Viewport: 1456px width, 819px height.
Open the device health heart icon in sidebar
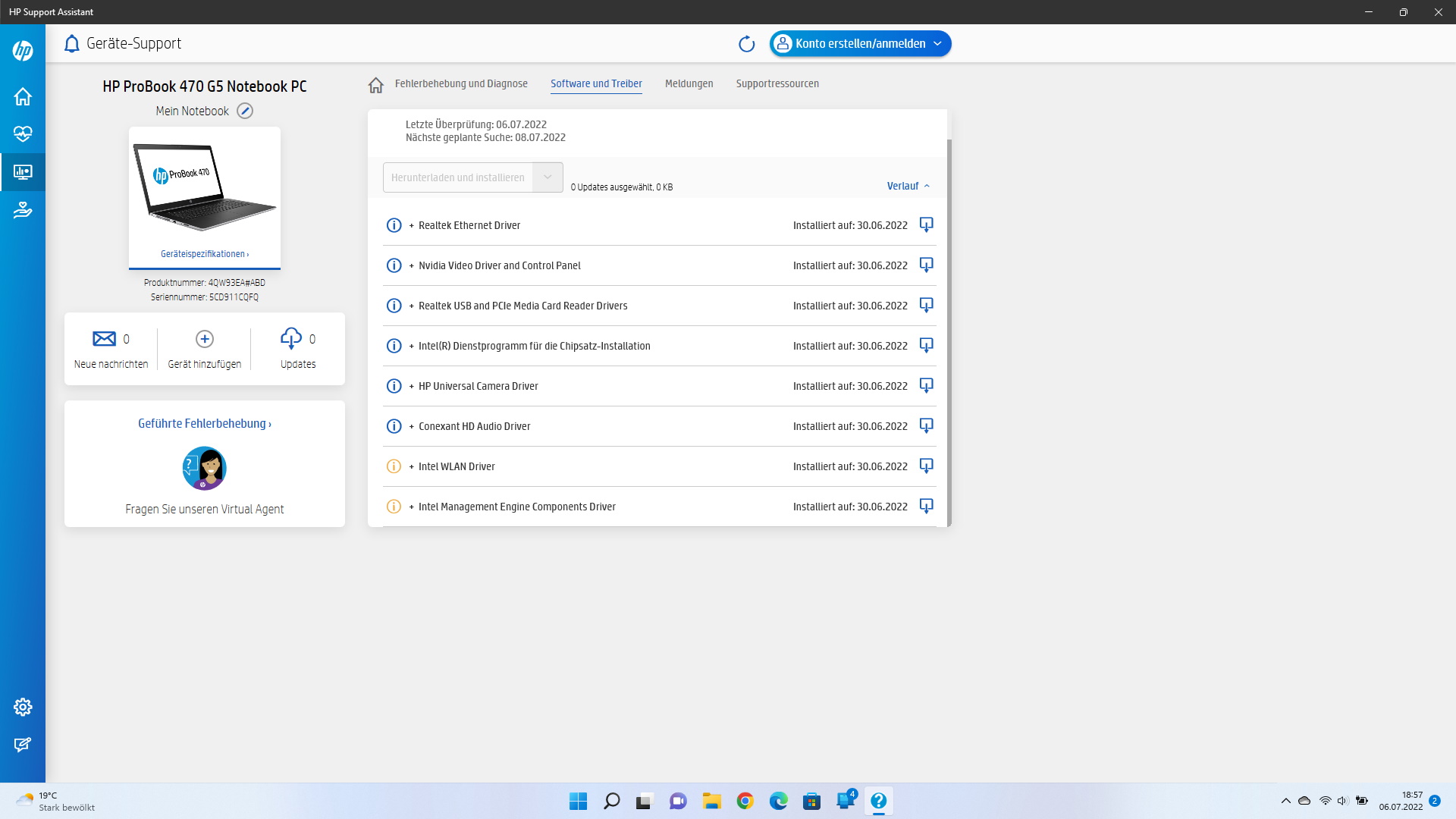(x=23, y=134)
